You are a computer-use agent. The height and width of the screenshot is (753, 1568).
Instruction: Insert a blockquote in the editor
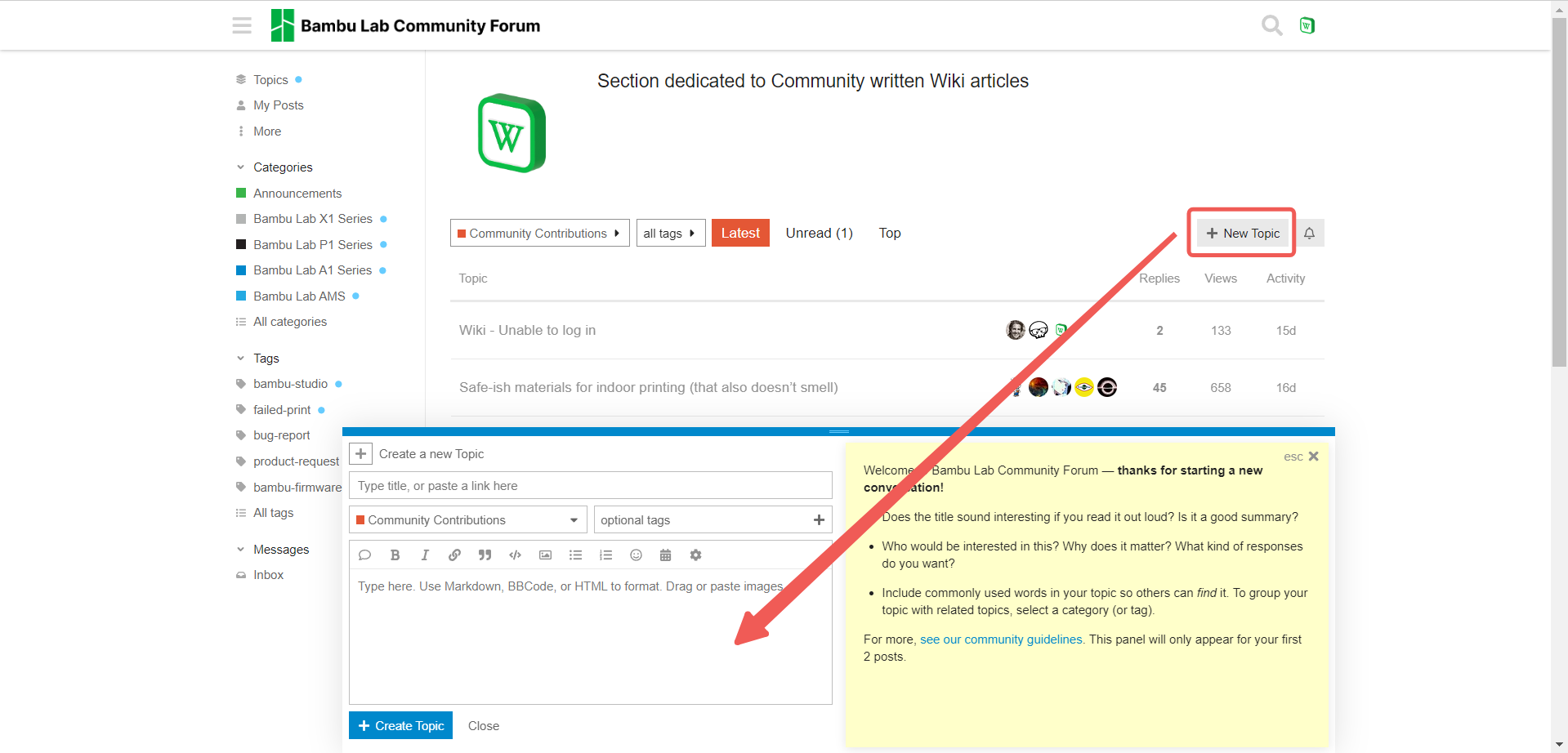pyautogui.click(x=485, y=555)
